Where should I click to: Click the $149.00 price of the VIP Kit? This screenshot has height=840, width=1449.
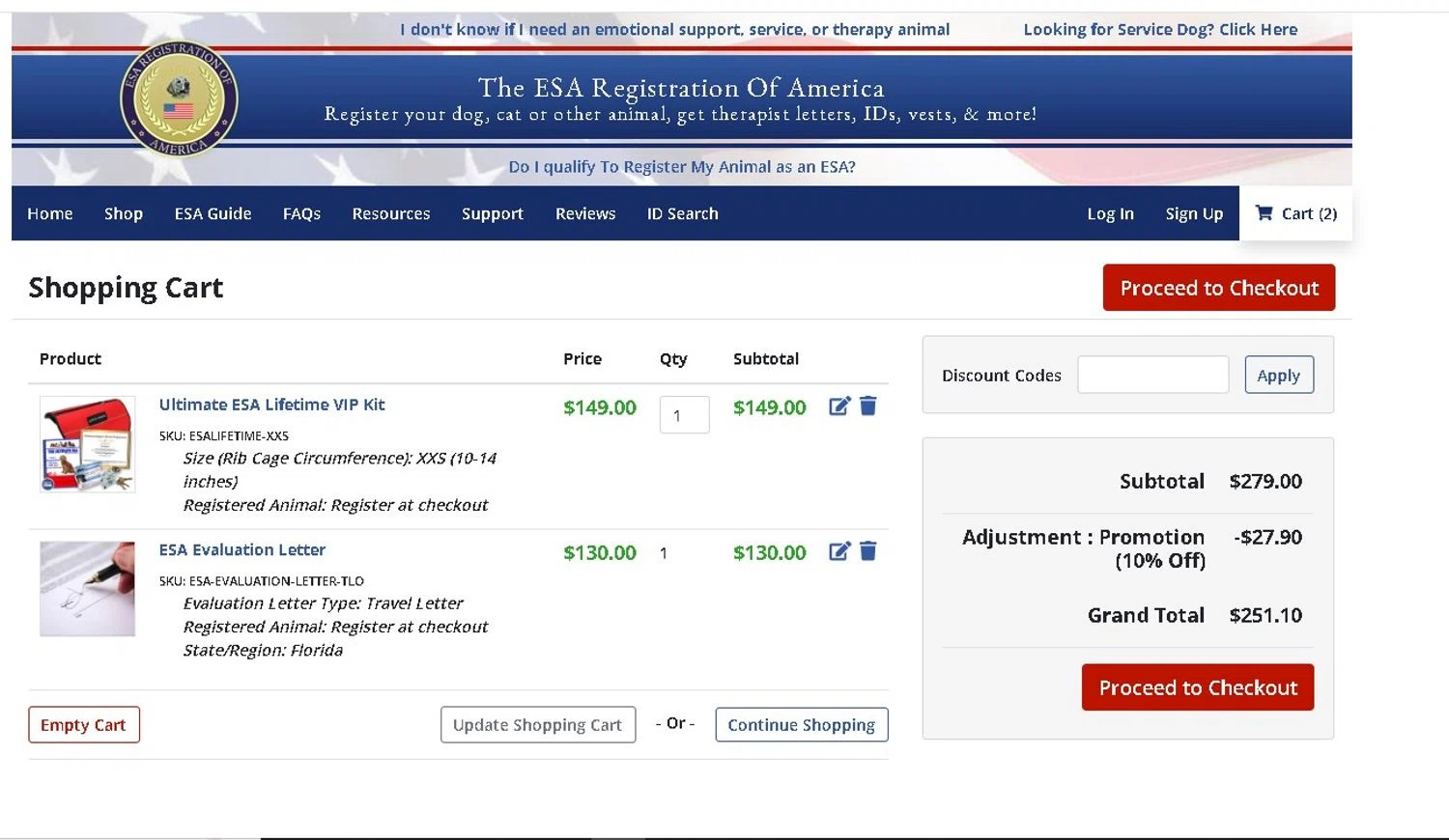[600, 407]
